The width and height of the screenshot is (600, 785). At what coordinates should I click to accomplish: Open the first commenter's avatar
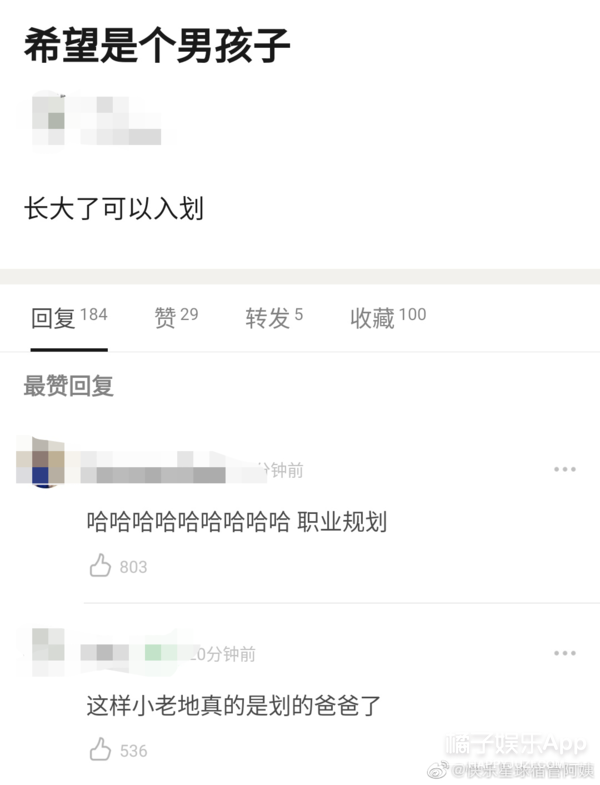click(41, 462)
